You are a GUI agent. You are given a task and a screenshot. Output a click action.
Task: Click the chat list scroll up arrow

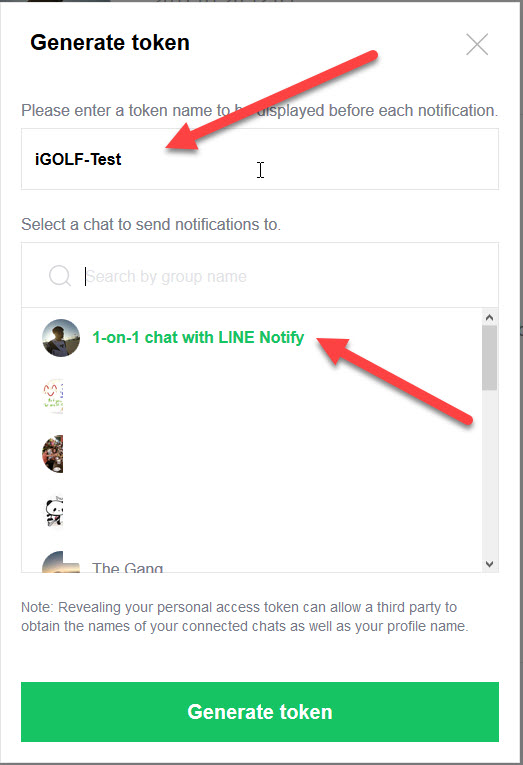pos(490,318)
